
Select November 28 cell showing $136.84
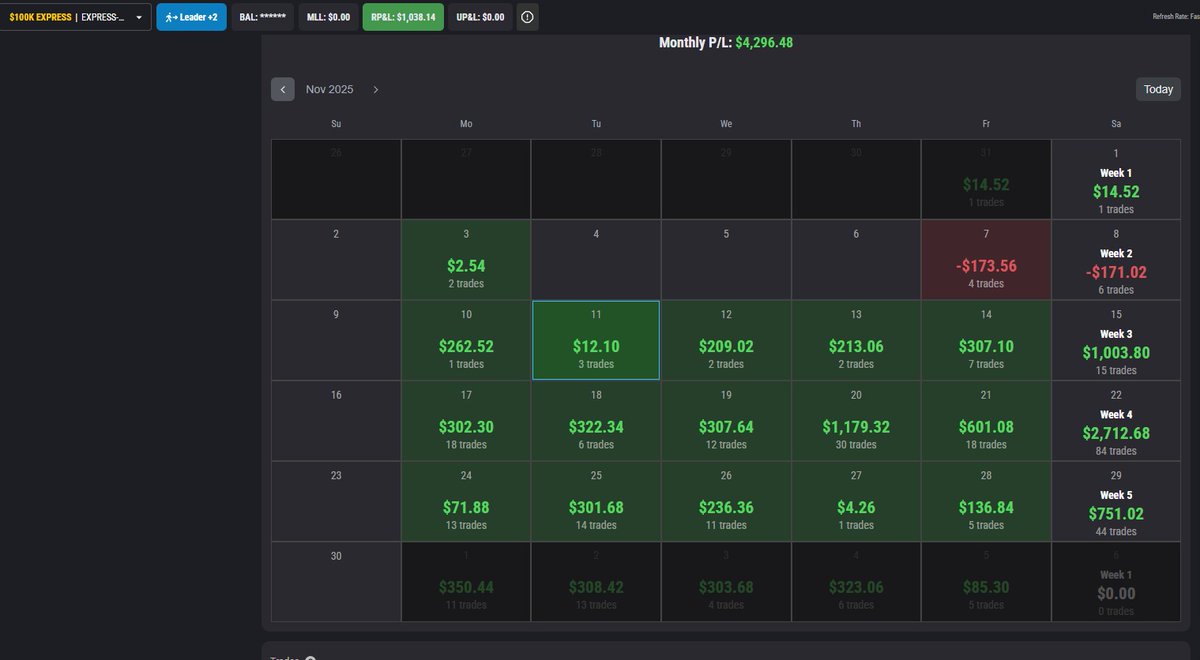986,501
